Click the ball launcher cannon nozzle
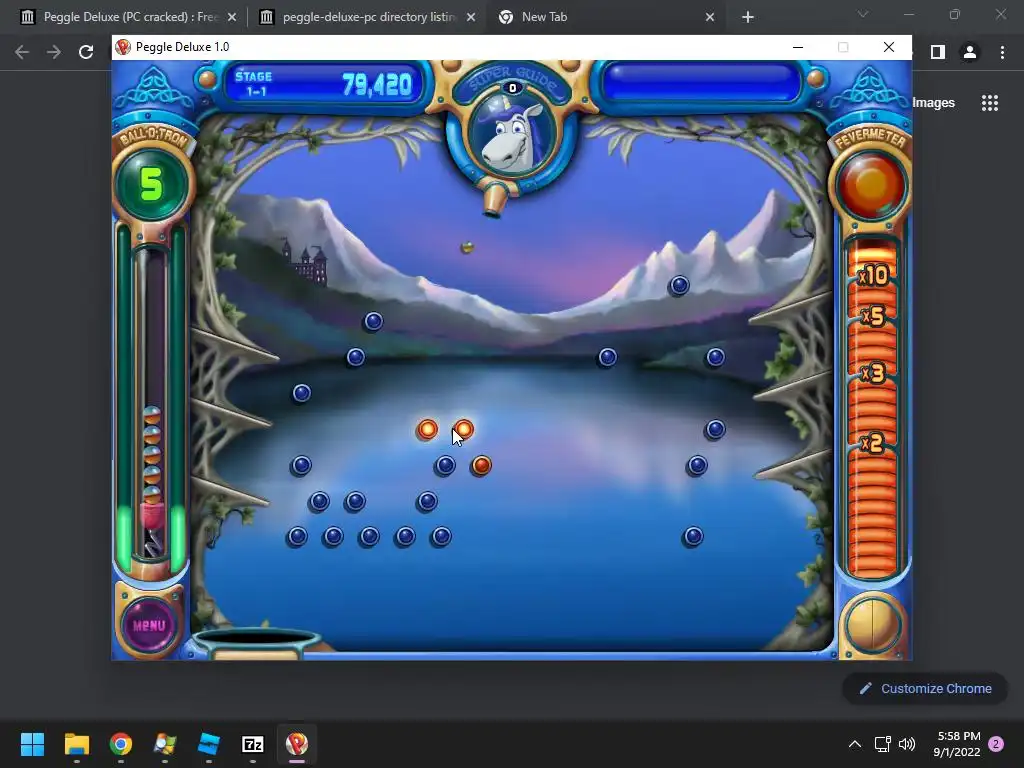 494,201
